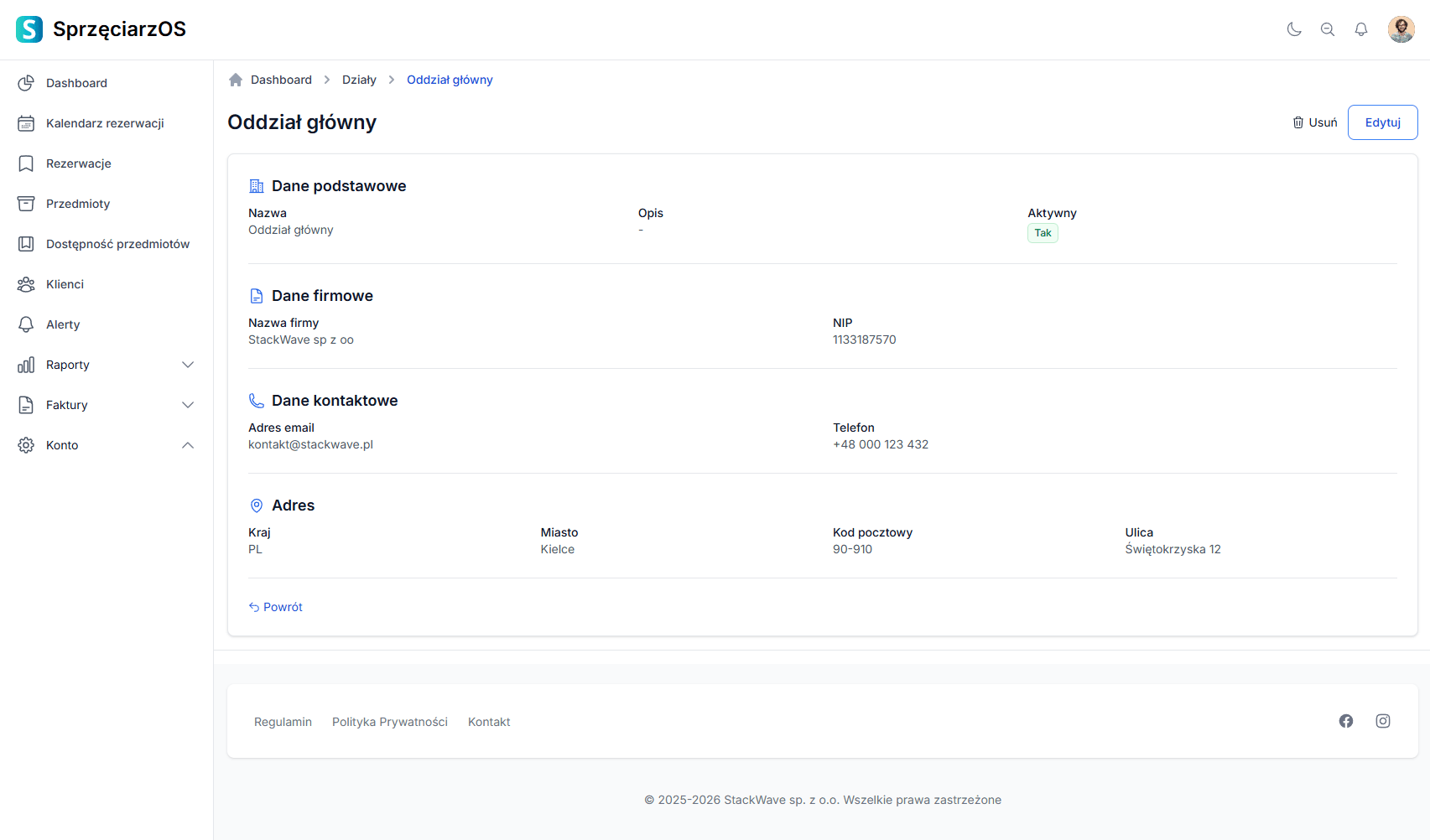This screenshot has width=1430, height=840.
Task: Collapse the Konto section
Action: tap(188, 445)
